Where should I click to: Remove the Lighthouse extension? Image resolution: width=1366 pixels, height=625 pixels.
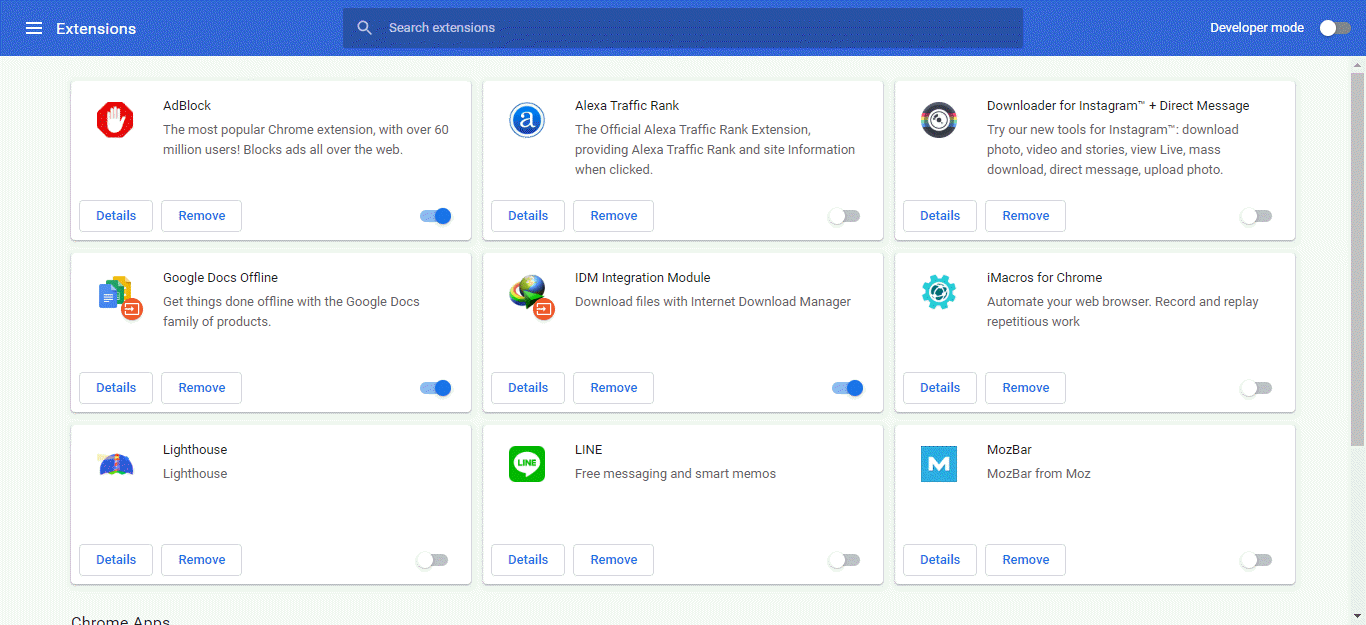point(202,560)
